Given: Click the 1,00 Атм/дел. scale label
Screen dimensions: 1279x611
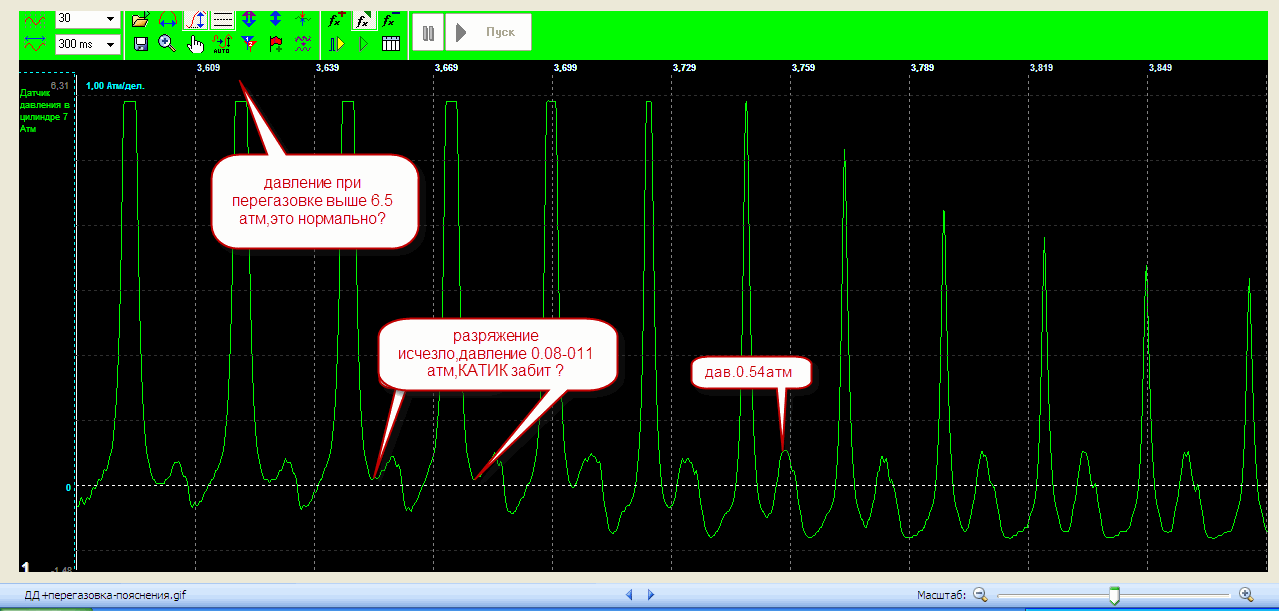Looking at the screenshot, I should point(115,86).
